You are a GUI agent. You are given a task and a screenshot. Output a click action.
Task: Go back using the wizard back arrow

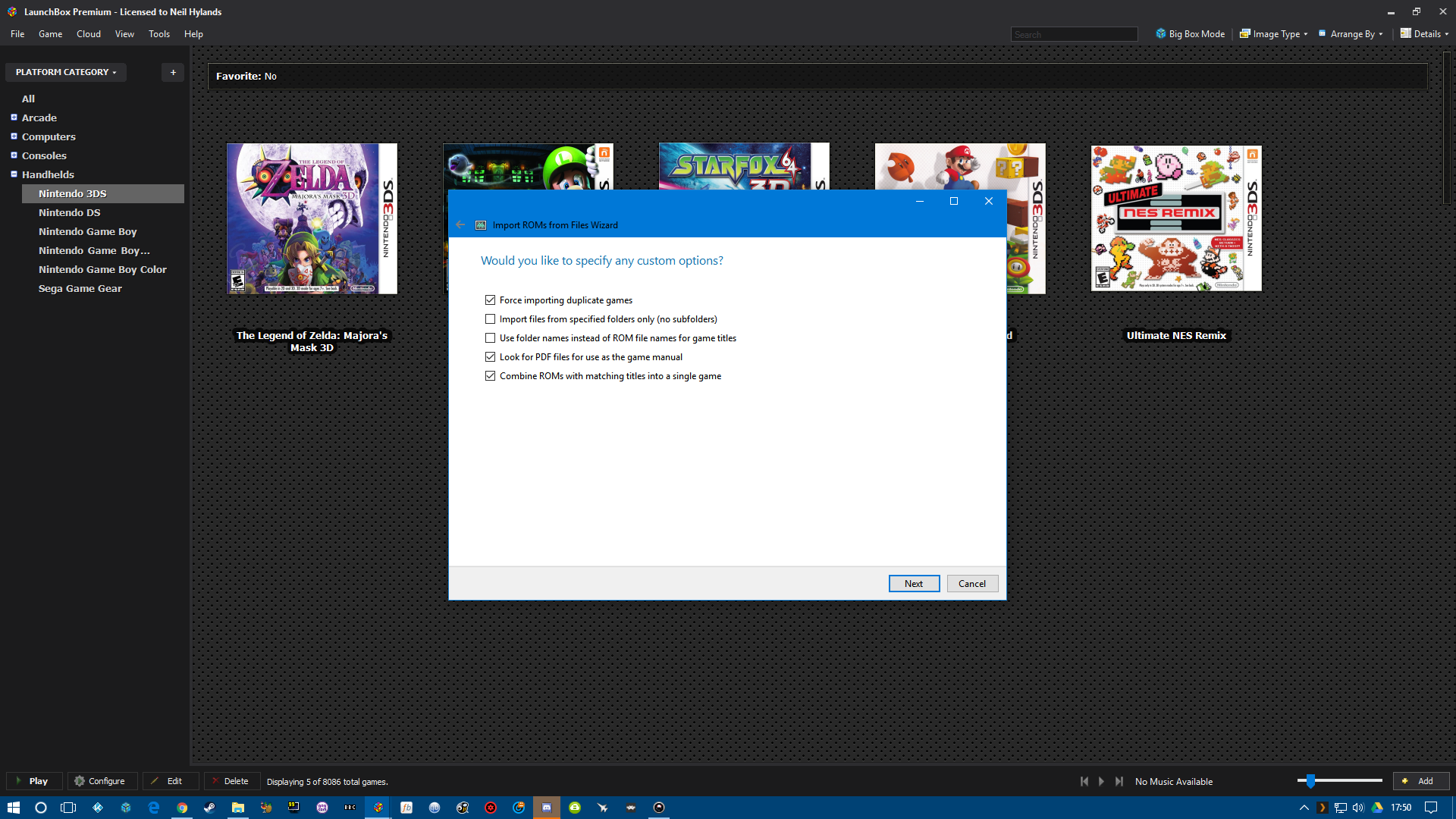click(x=460, y=224)
